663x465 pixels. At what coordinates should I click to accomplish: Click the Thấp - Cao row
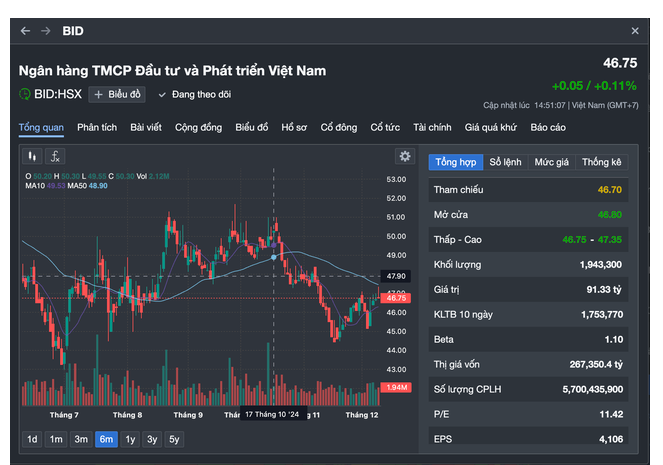point(528,240)
